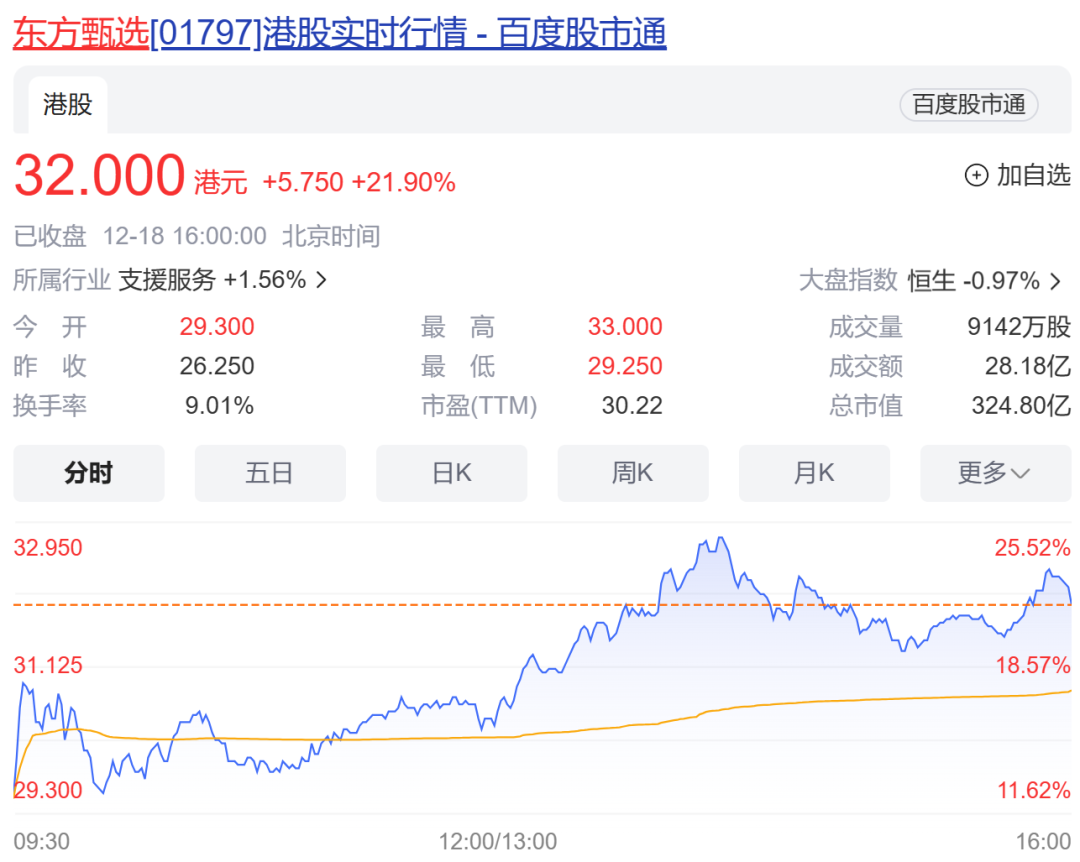Open the 恒生 -0.97% index link
Screen dimensions: 1080x862
tap(973, 281)
